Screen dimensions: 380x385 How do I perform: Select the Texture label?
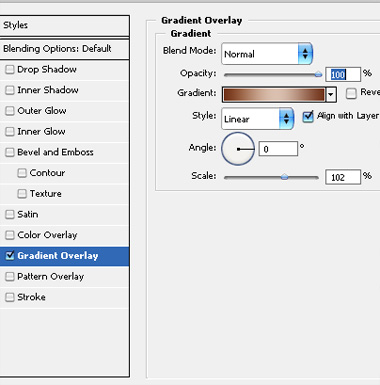[46, 194]
